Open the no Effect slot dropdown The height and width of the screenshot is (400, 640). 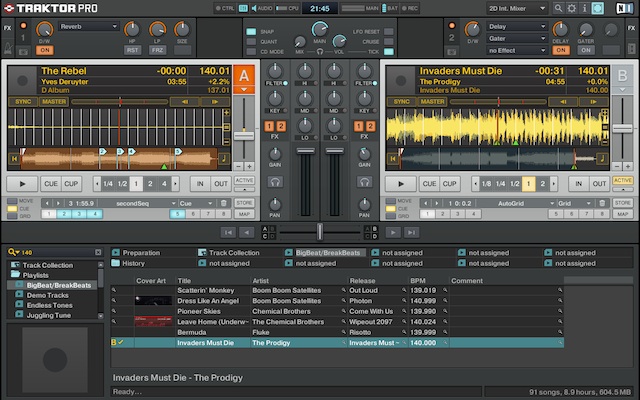(x=517, y=51)
